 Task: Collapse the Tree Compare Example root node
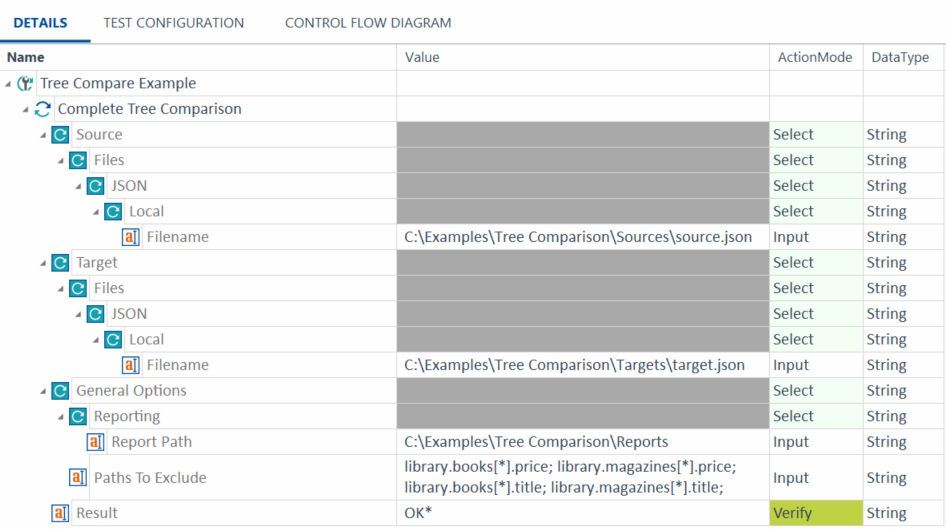pyautogui.click(x=9, y=84)
